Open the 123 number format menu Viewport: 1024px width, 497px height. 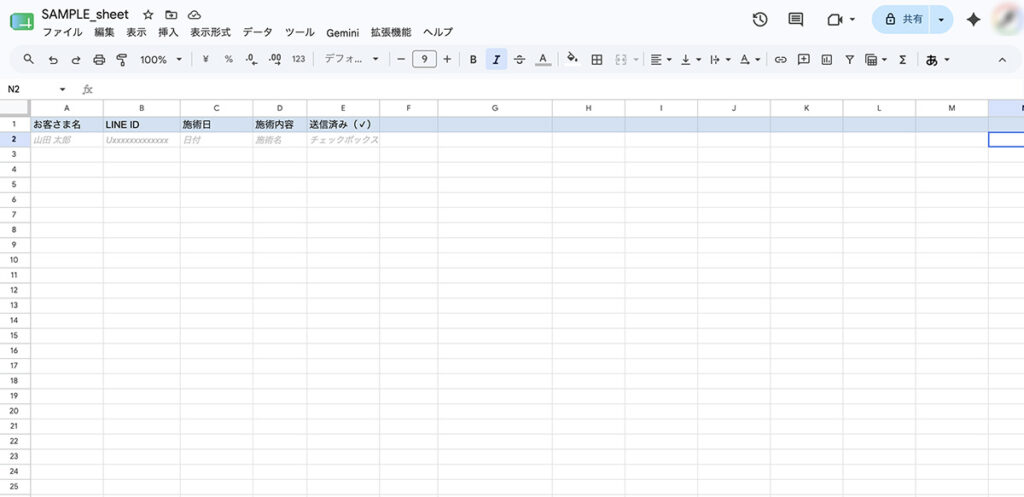[x=298, y=59]
